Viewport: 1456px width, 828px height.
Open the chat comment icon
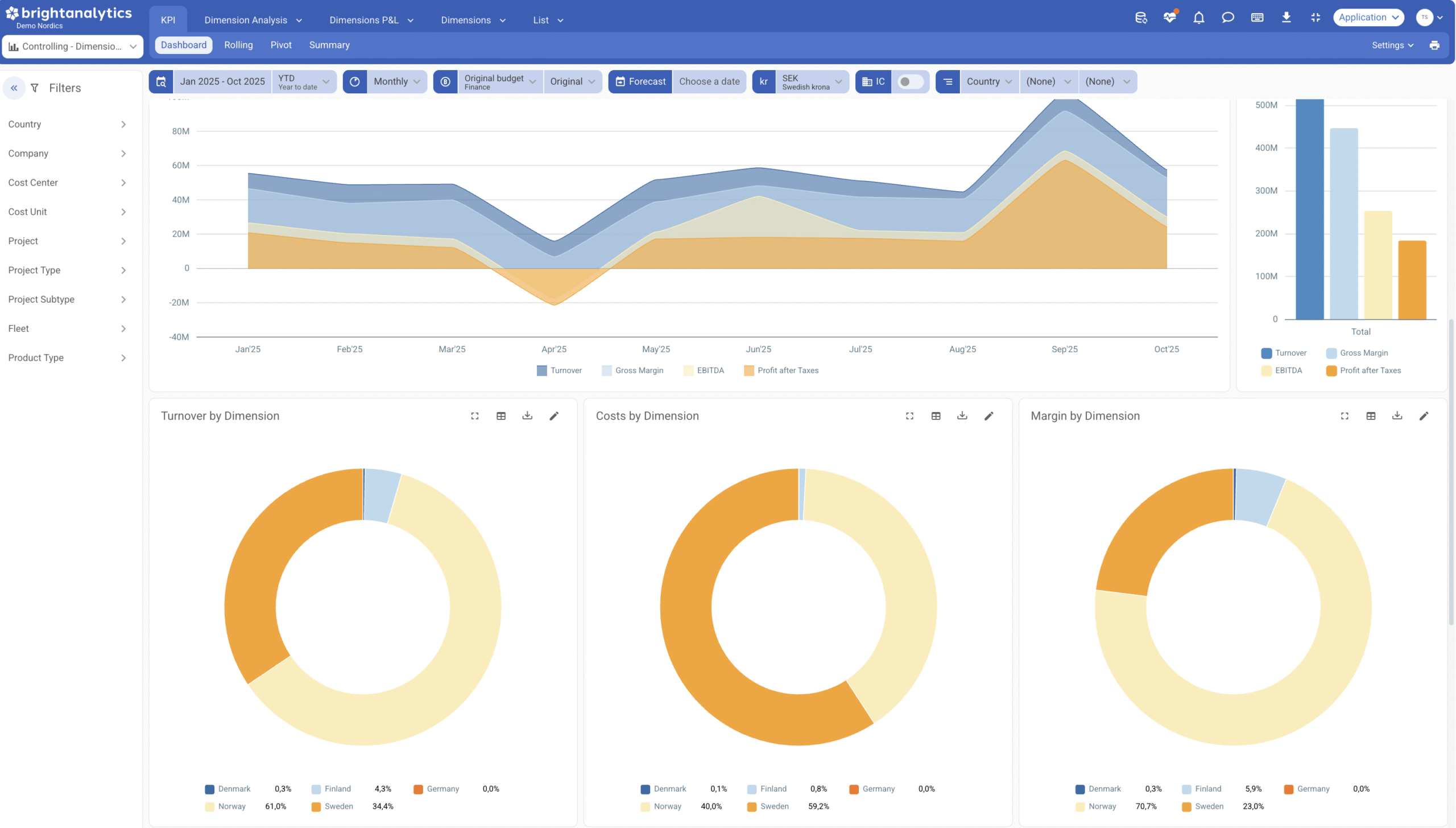[x=1227, y=18]
